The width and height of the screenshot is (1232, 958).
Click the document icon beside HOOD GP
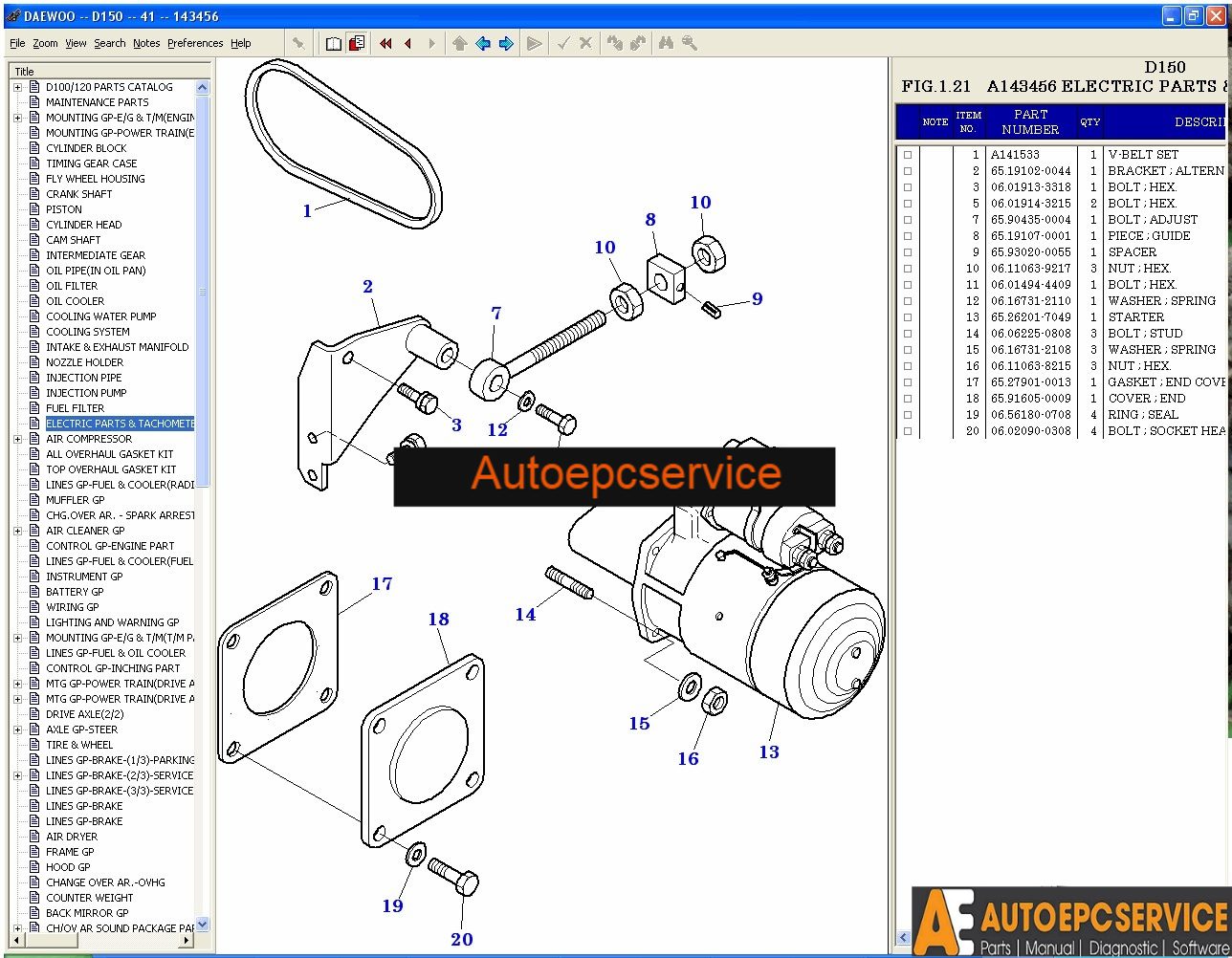point(34,867)
